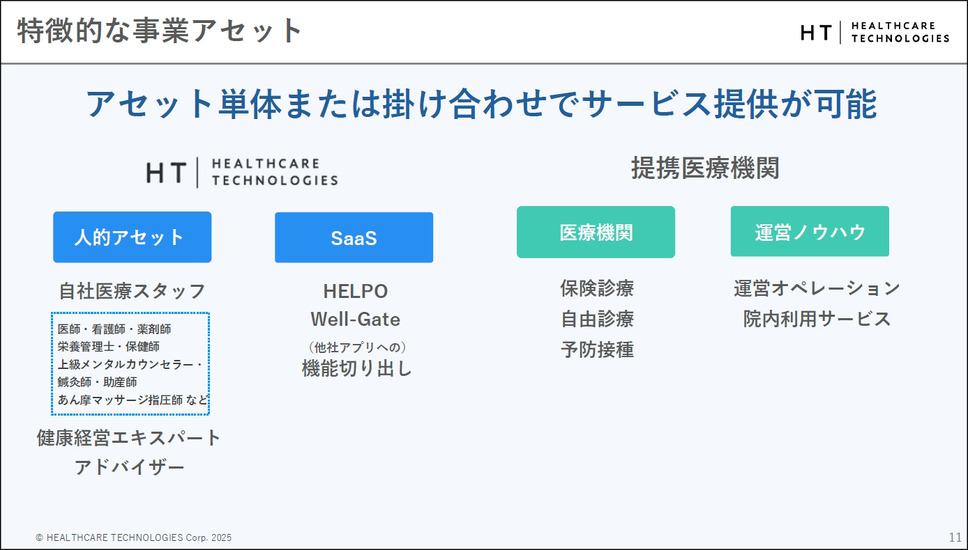968x550 pixels.
Task: Select the dotted box listing medical staff roles
Action: (130, 363)
